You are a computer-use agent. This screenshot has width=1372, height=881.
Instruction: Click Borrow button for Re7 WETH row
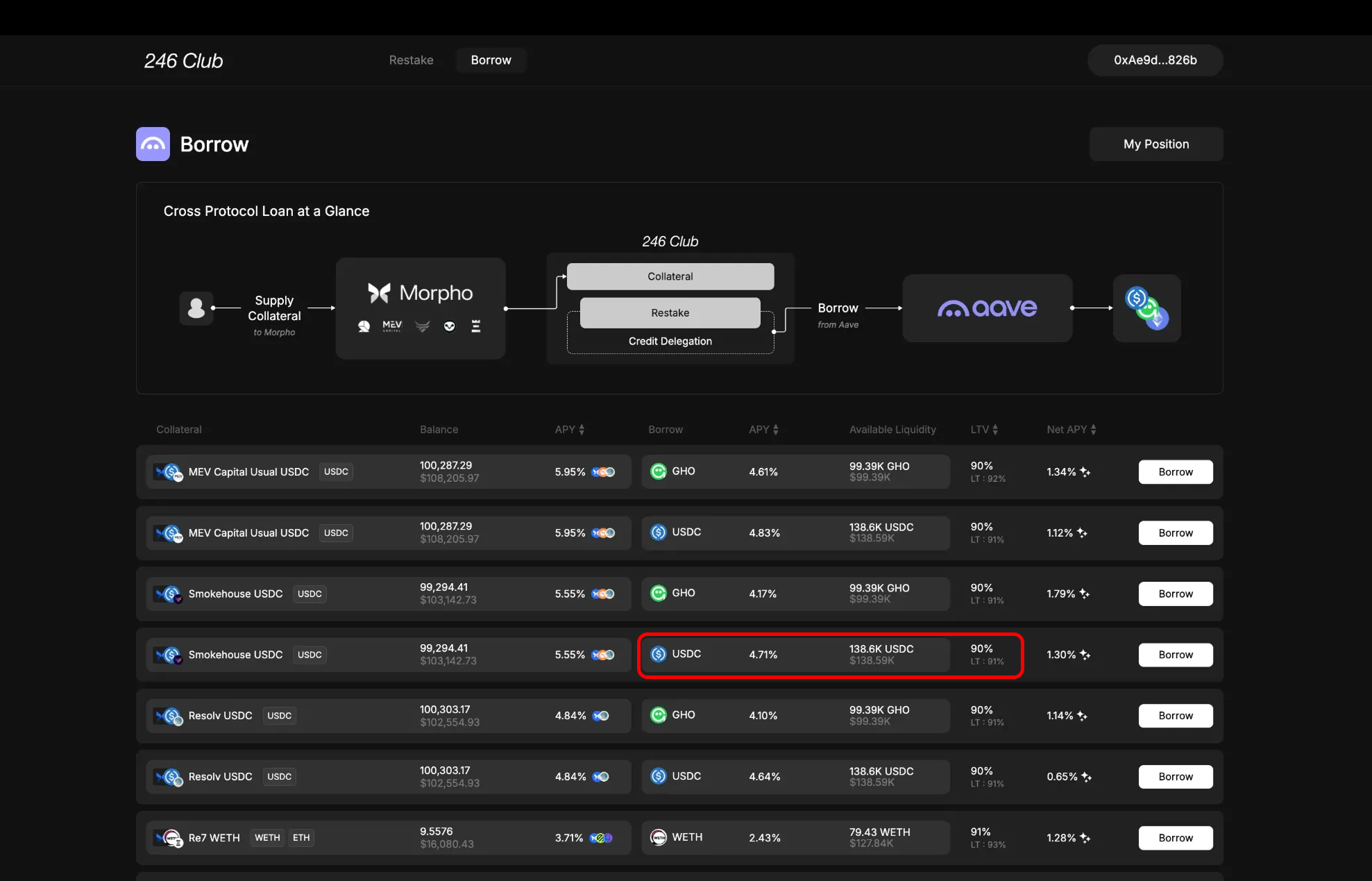1175,838
